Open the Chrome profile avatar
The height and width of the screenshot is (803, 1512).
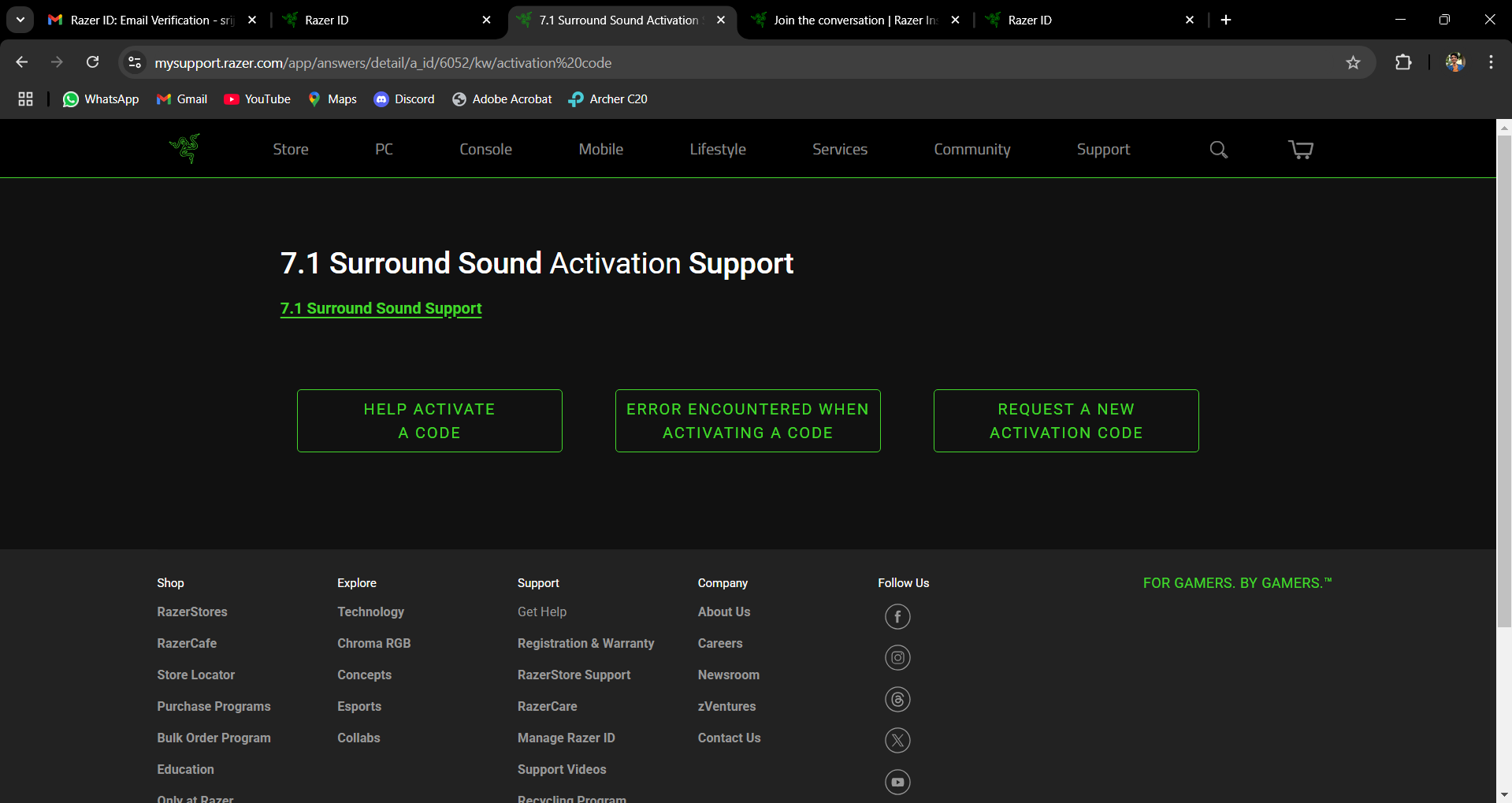click(x=1454, y=62)
